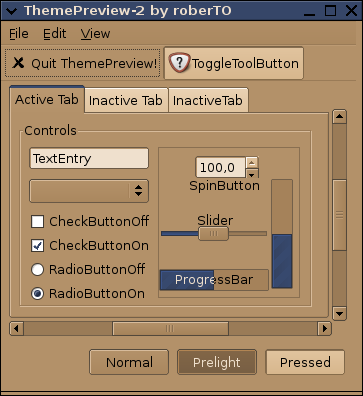This screenshot has width=363, height=396.
Task: Click the Quit ThemePreview! label
Action: point(94,63)
